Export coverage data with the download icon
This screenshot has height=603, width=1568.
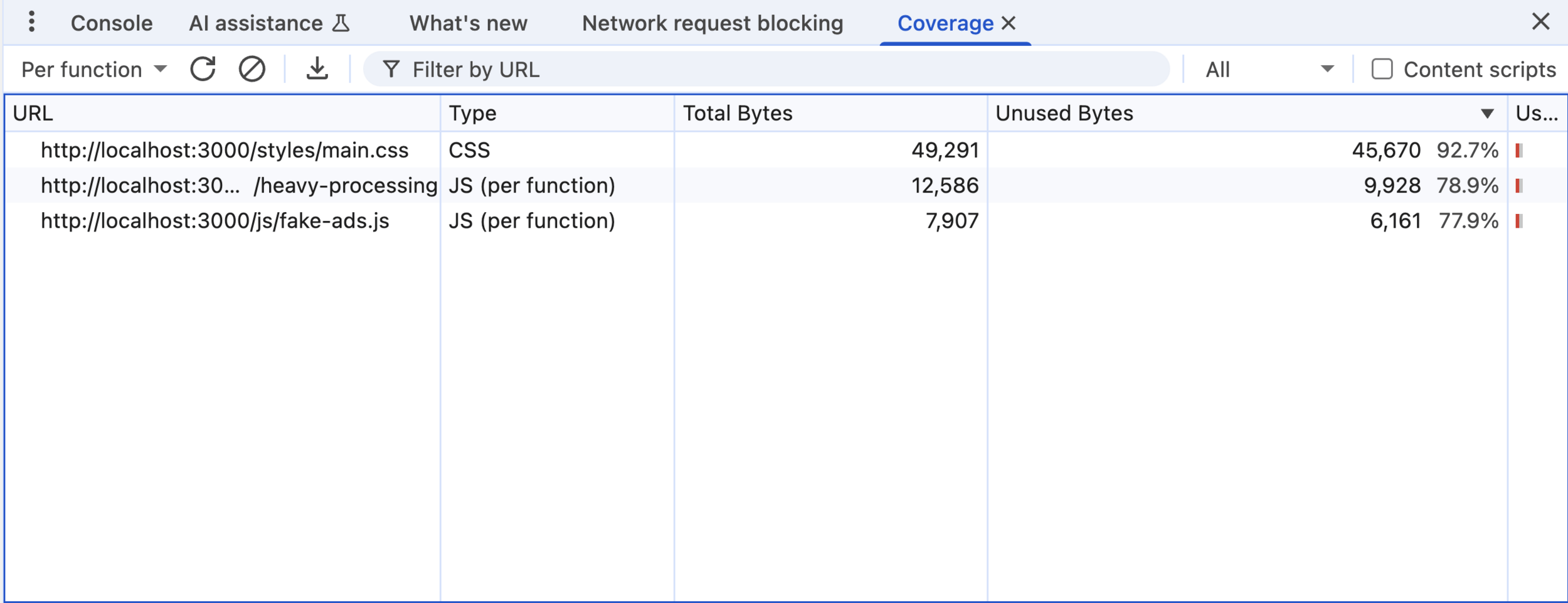[x=317, y=69]
